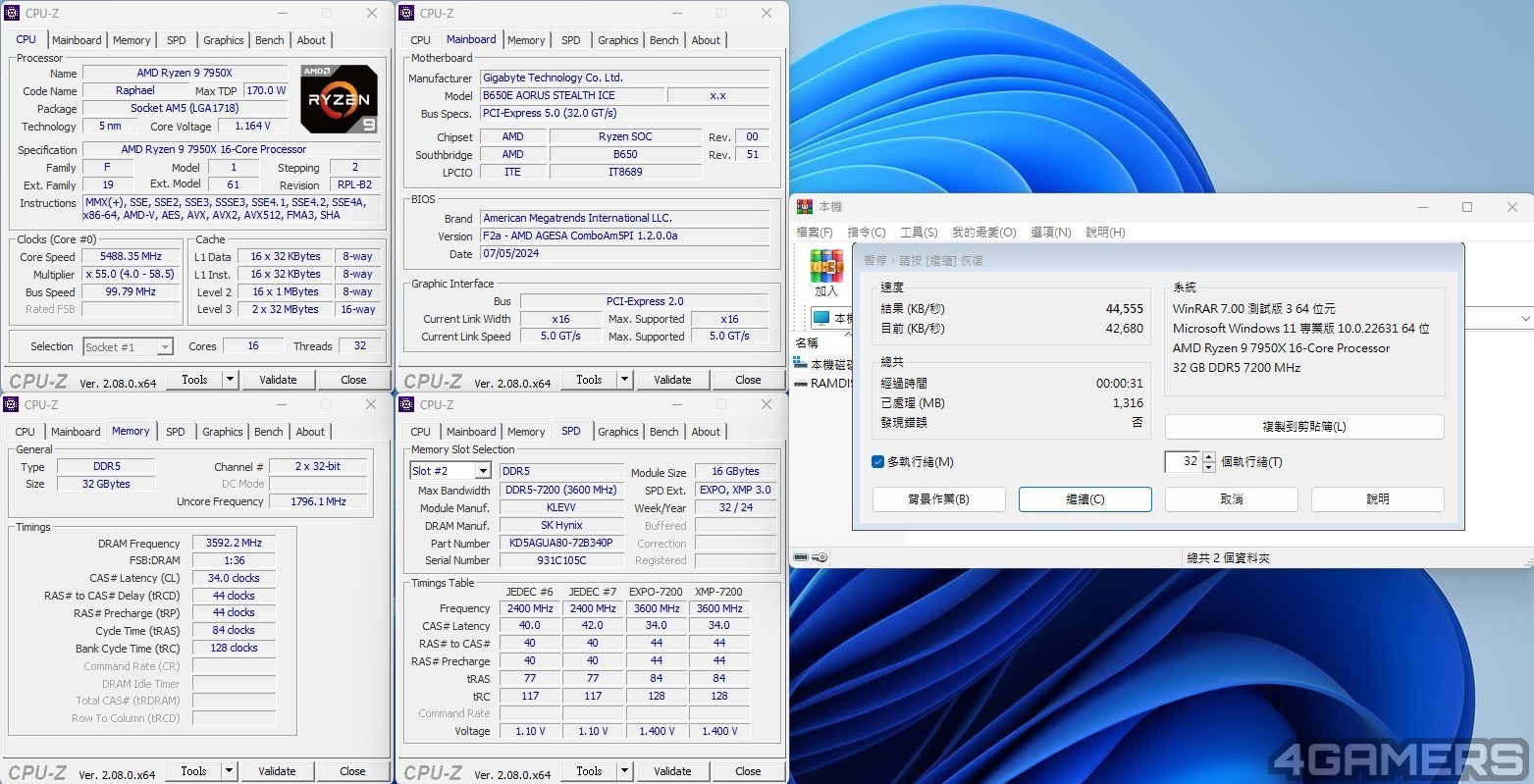Click the CPU-Z title icon of the SPD tab window

click(406, 404)
